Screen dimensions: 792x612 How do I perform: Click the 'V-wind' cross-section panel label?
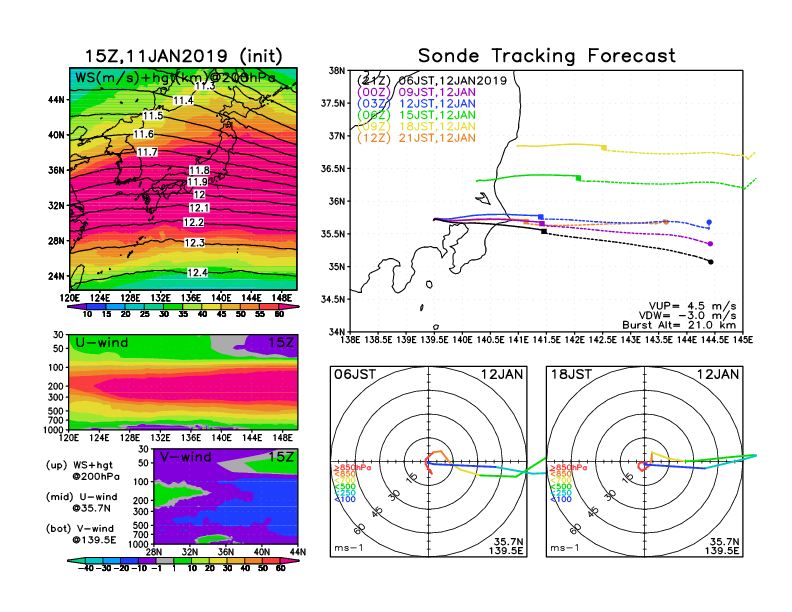click(185, 457)
